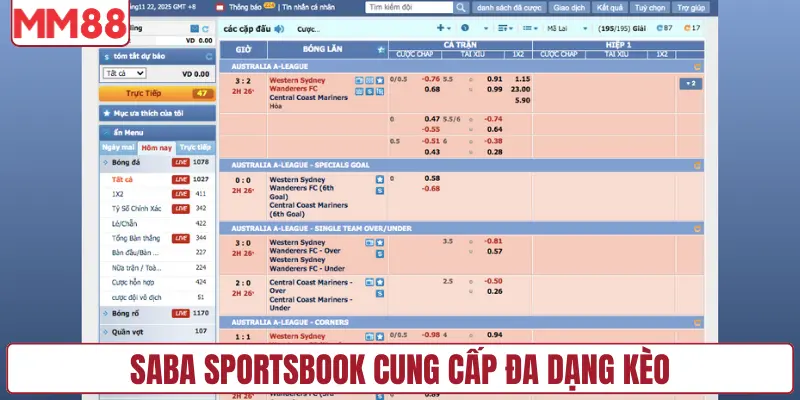Screen dimensions: 800x400
Task: Open the plus (+) dropdown in the toolbar
Action: tap(444, 29)
